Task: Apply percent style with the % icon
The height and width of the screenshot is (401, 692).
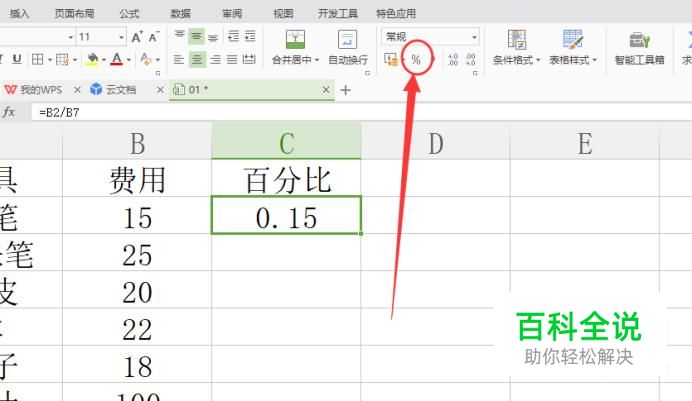Action: pyautogui.click(x=416, y=60)
